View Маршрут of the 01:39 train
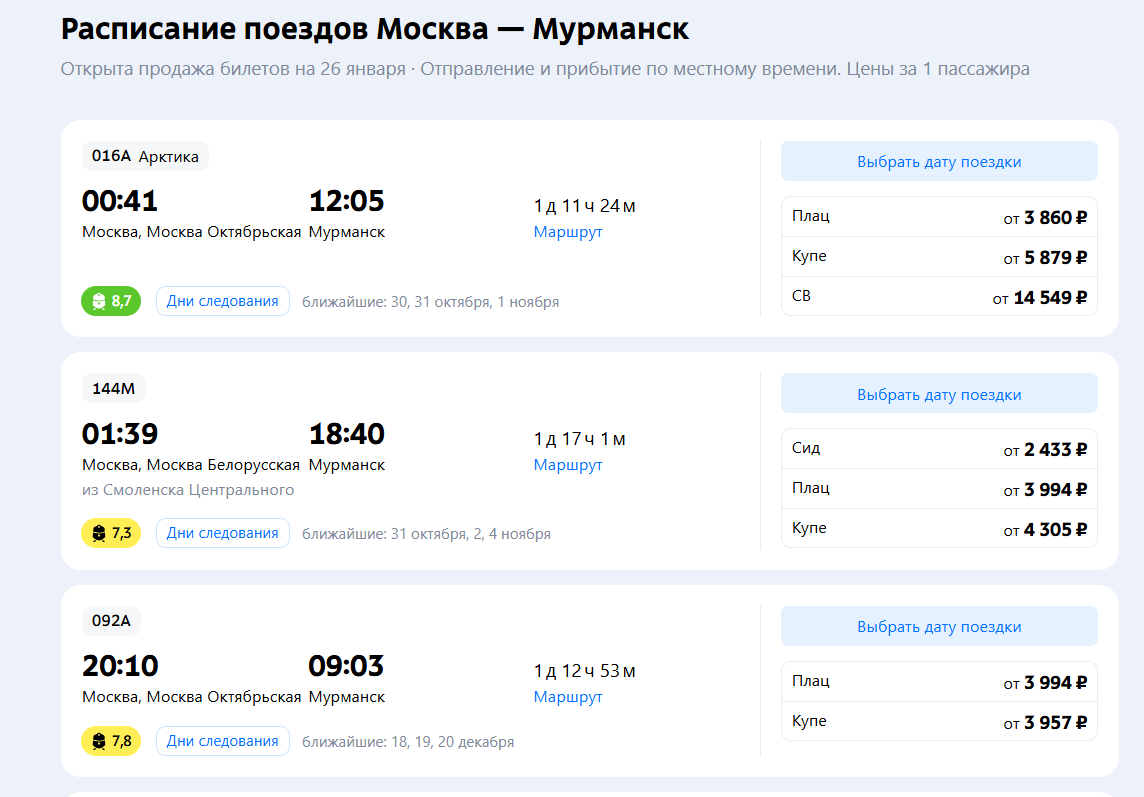 coord(568,465)
